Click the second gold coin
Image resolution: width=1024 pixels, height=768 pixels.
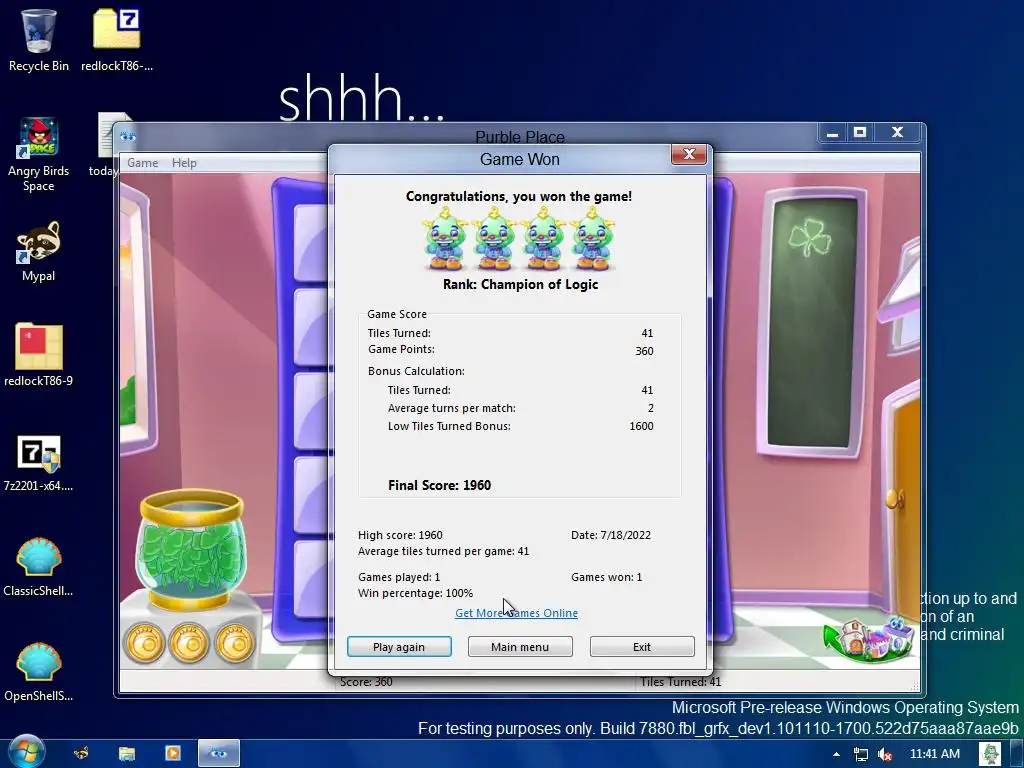point(189,643)
